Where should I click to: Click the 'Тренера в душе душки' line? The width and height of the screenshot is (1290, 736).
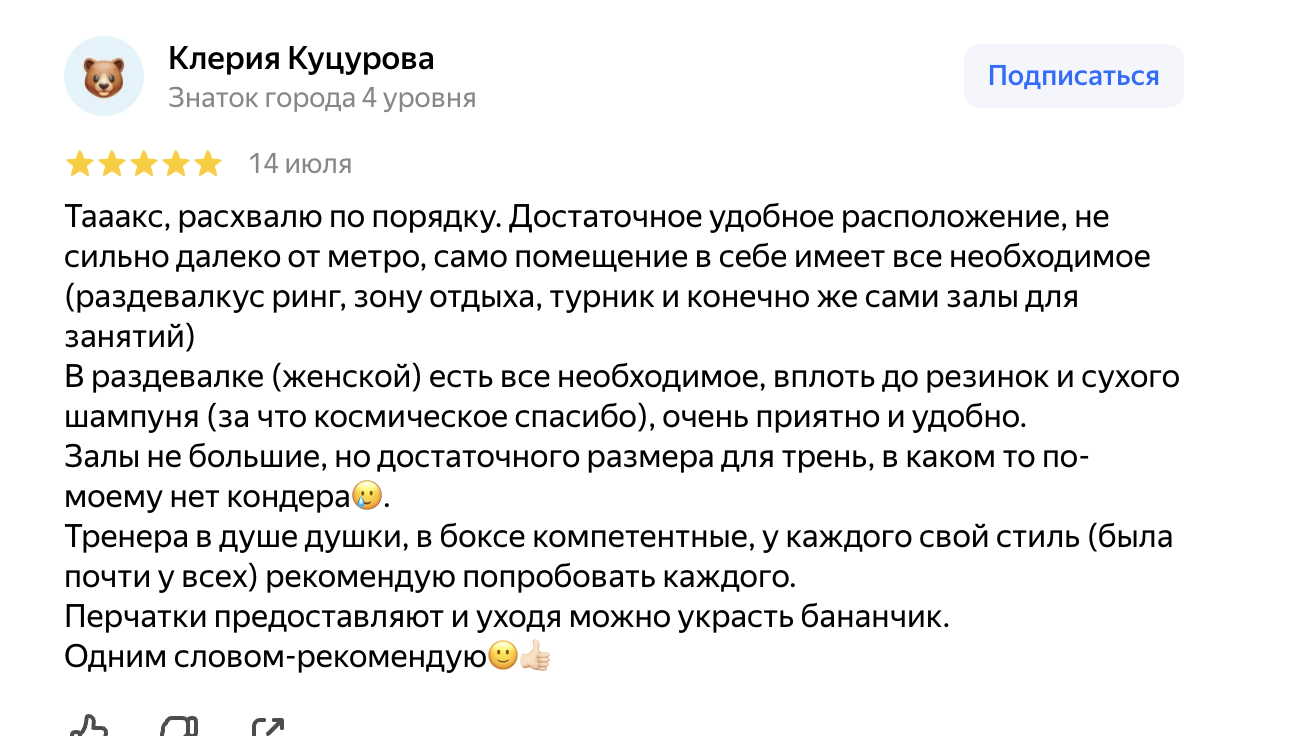pos(618,537)
